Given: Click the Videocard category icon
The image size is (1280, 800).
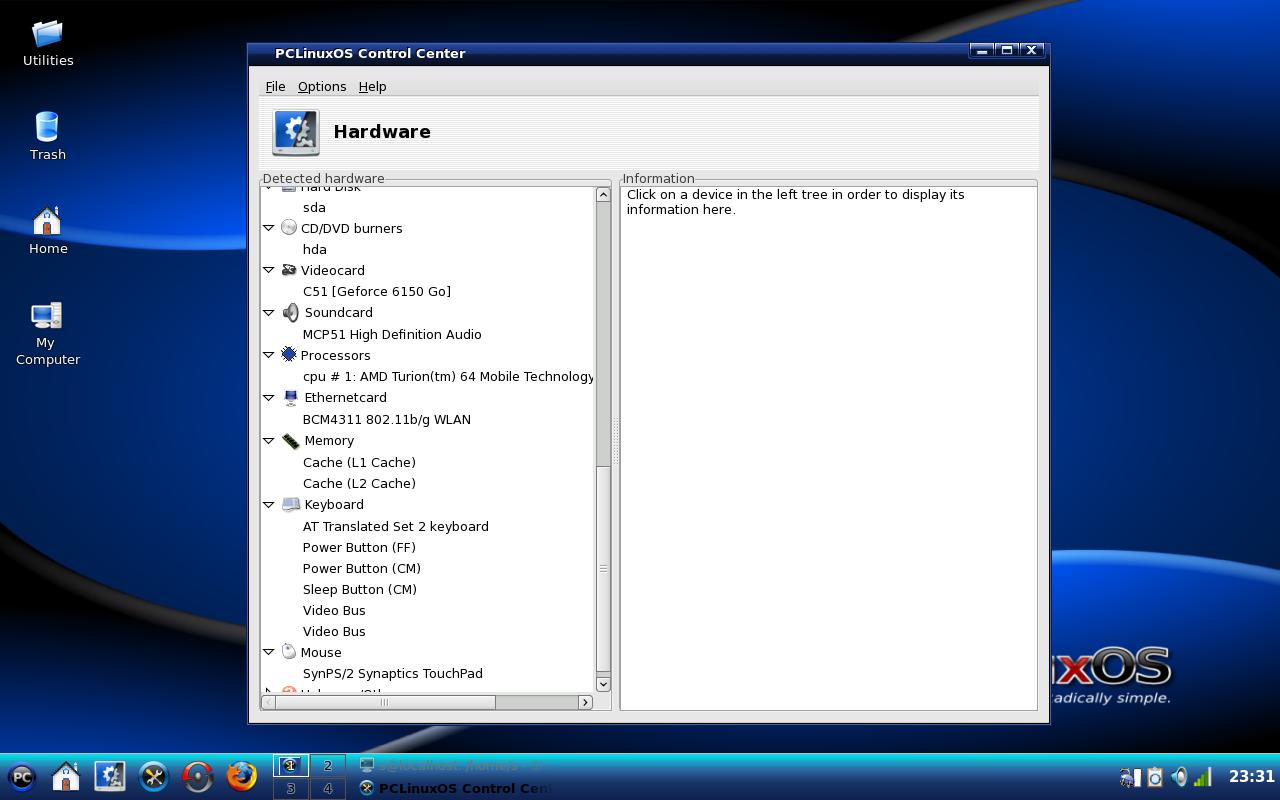Looking at the screenshot, I should (289, 270).
